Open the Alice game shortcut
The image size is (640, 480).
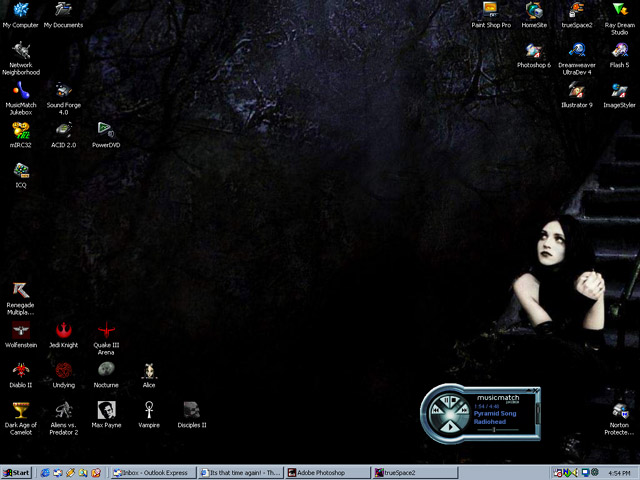149,375
